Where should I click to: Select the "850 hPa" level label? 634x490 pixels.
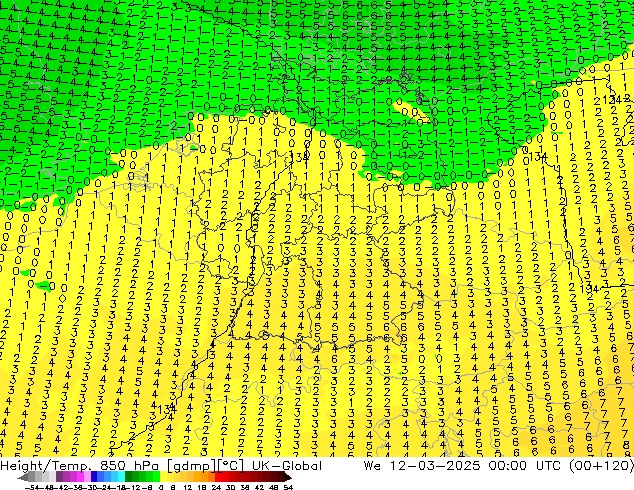click(x=129, y=466)
